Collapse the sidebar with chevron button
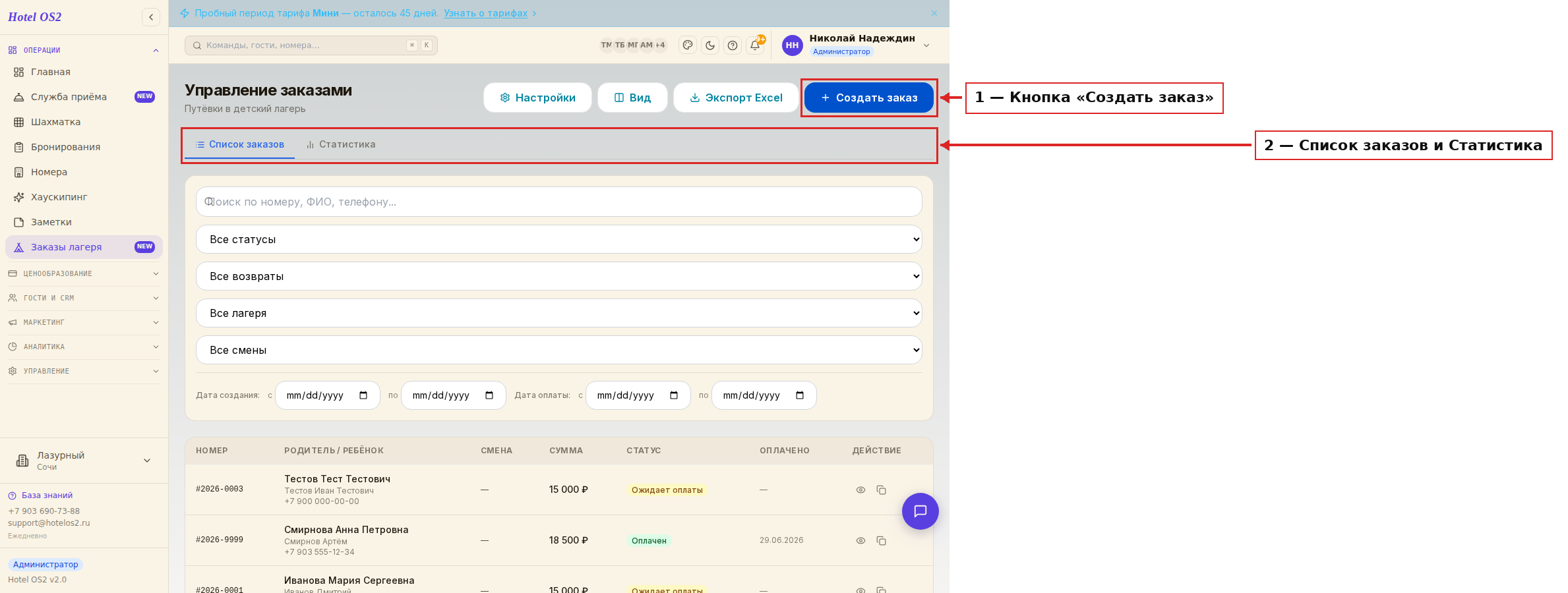 pos(151,17)
